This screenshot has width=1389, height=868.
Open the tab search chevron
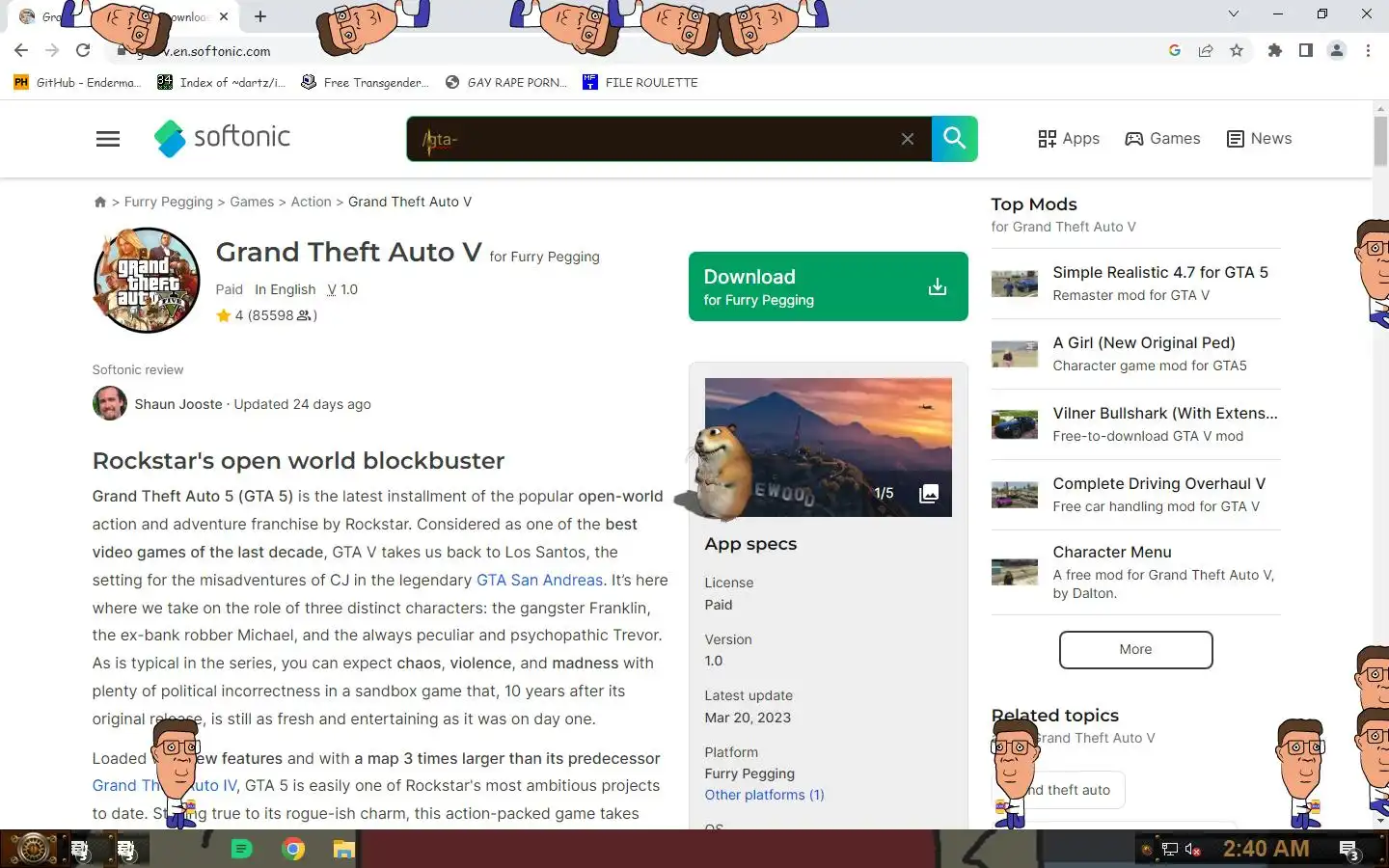(1234, 14)
